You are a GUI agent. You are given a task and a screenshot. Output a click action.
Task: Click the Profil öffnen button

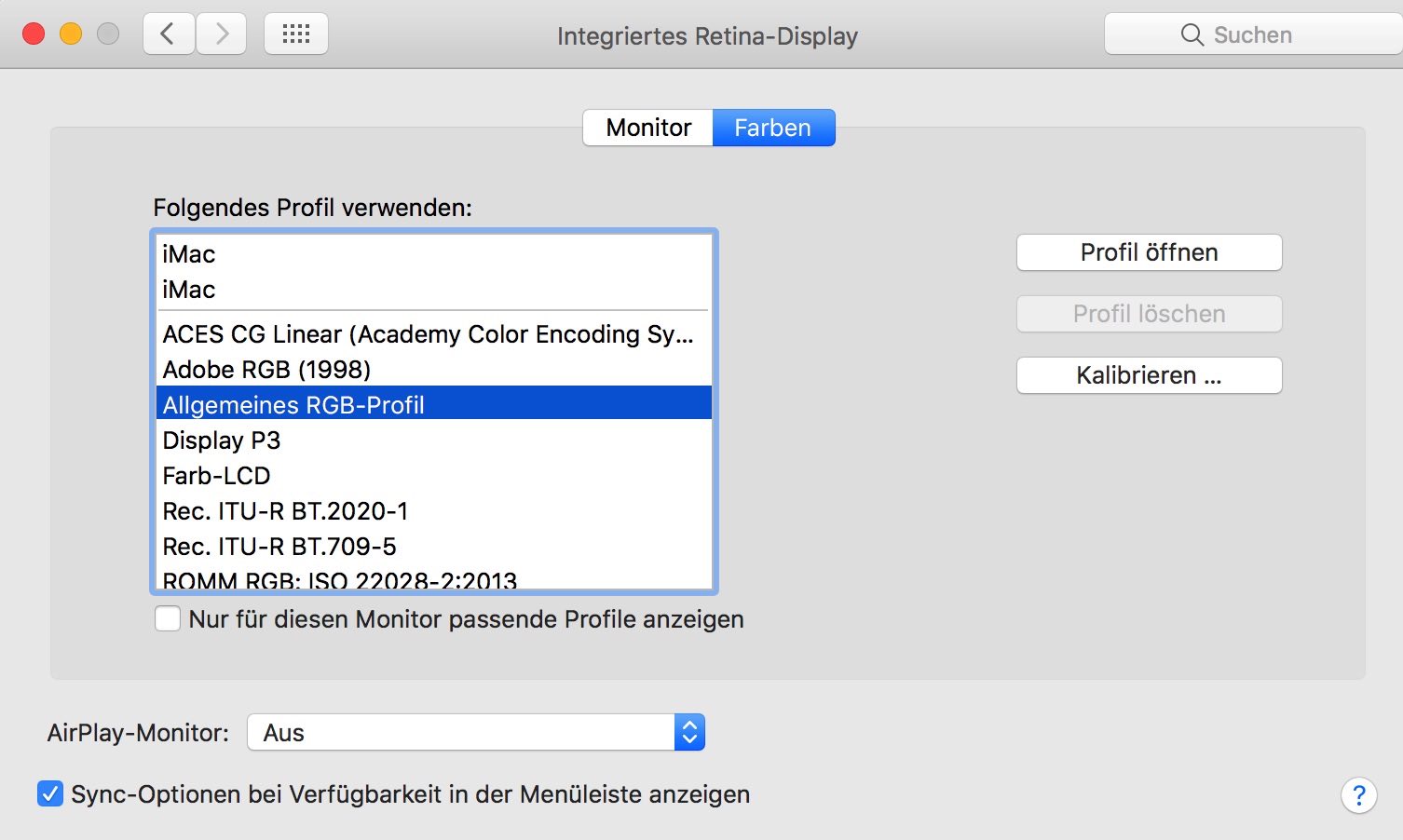click(1149, 252)
